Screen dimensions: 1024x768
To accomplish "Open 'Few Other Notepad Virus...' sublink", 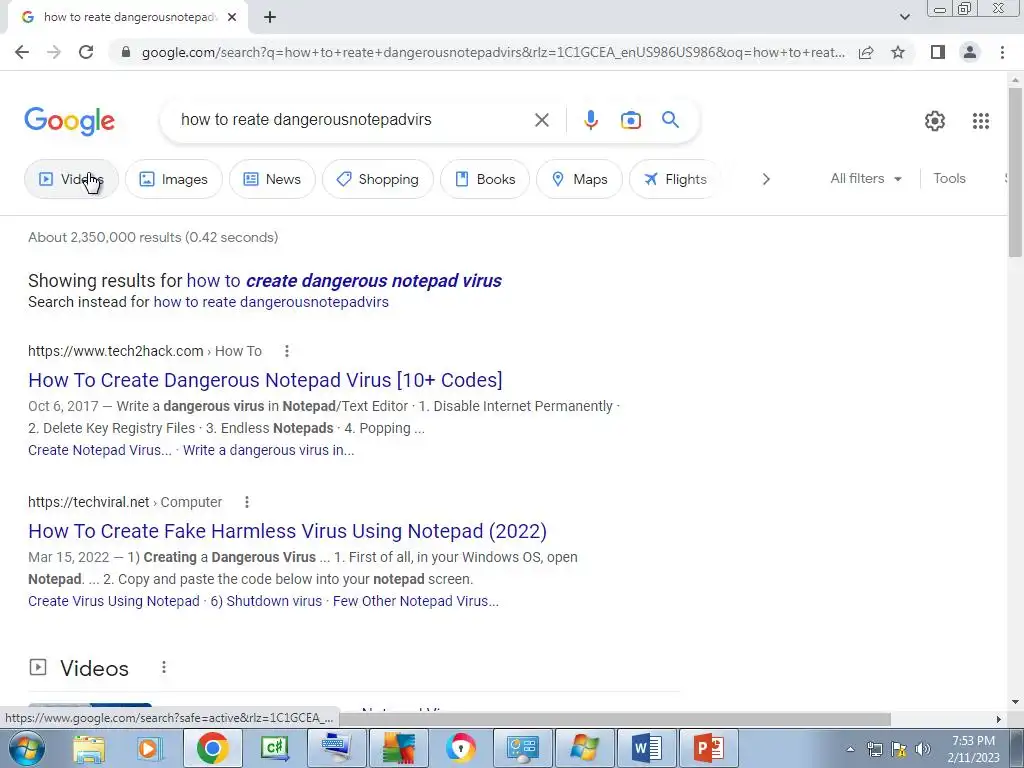I will coord(416,601).
